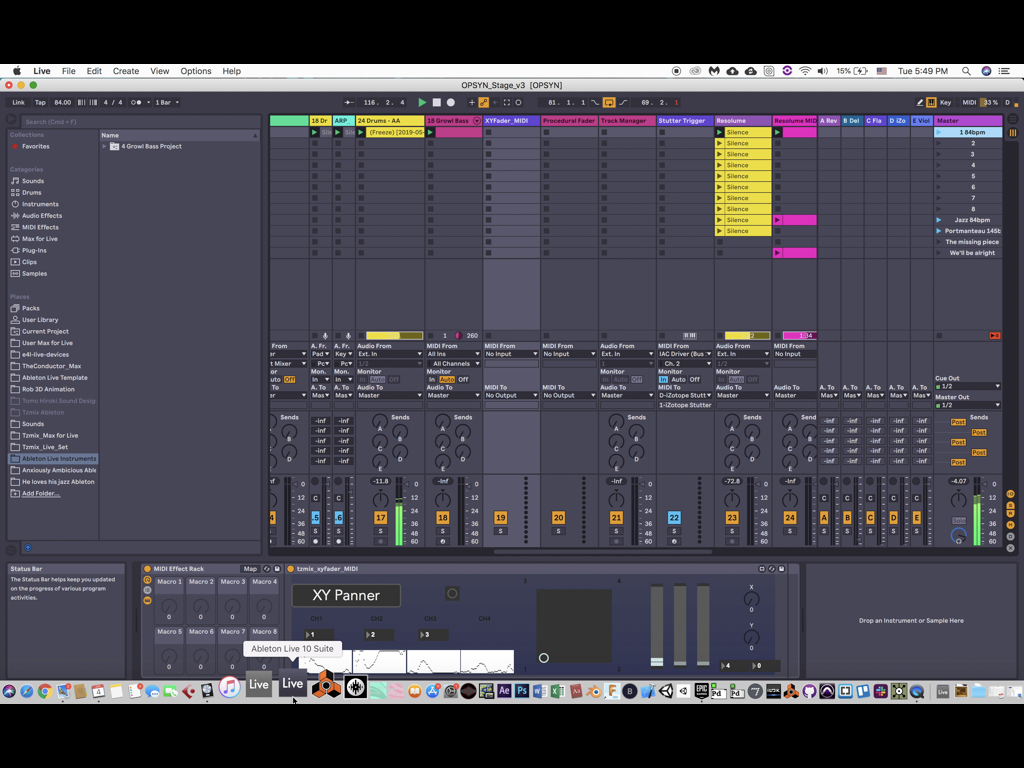The height and width of the screenshot is (768, 1024).
Task: Open the Max for Live category
Action: [x=39, y=239]
